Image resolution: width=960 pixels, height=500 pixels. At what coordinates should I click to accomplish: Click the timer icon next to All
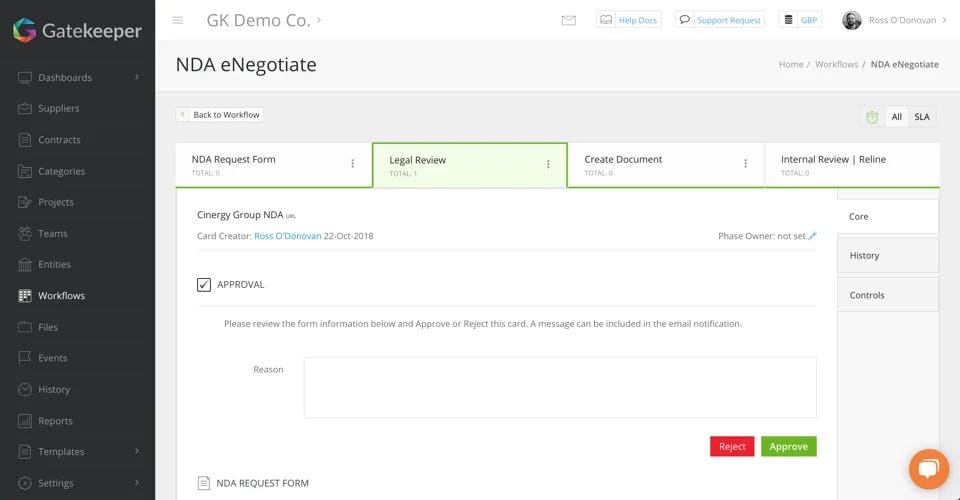[x=872, y=117]
